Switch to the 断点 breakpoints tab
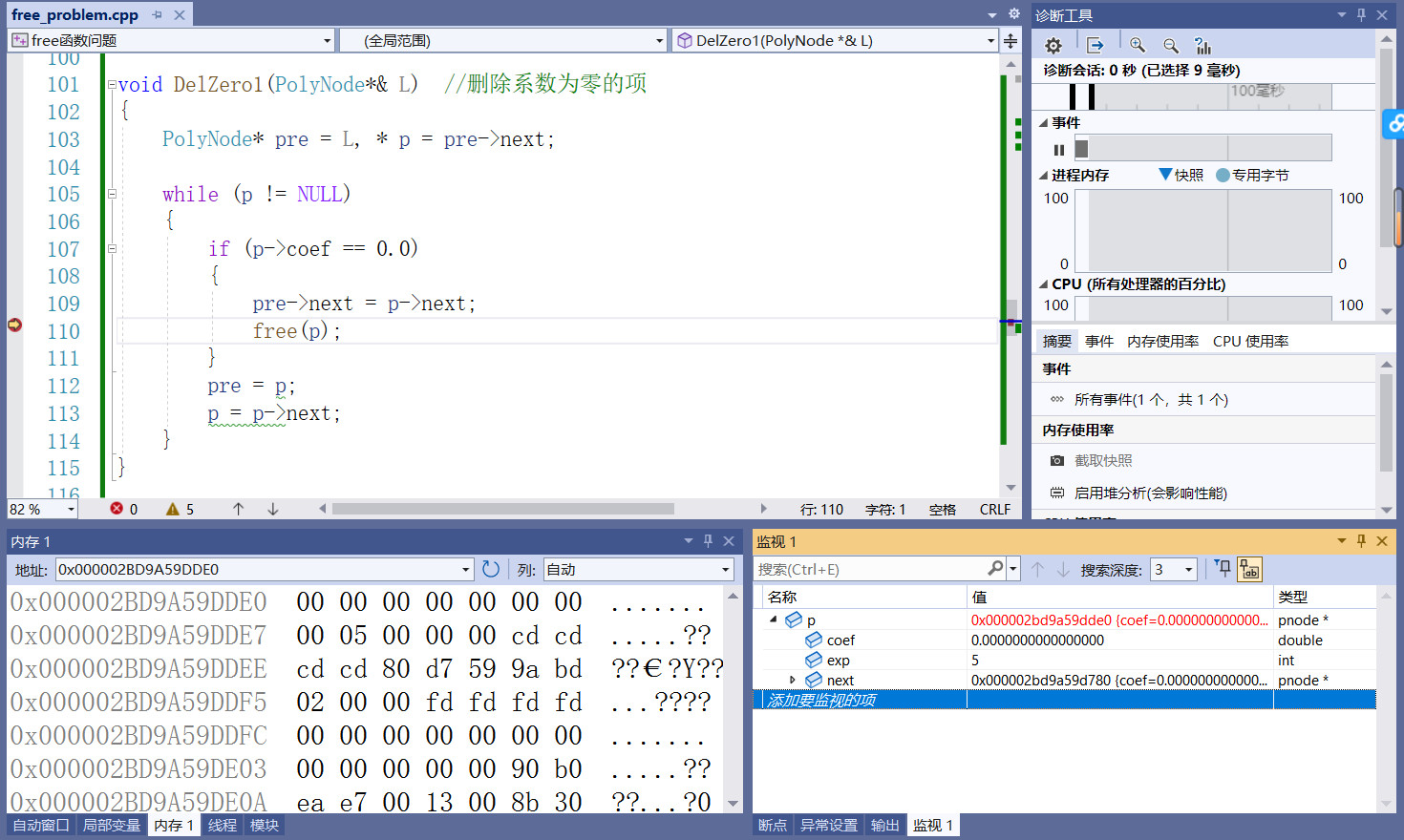 772,825
